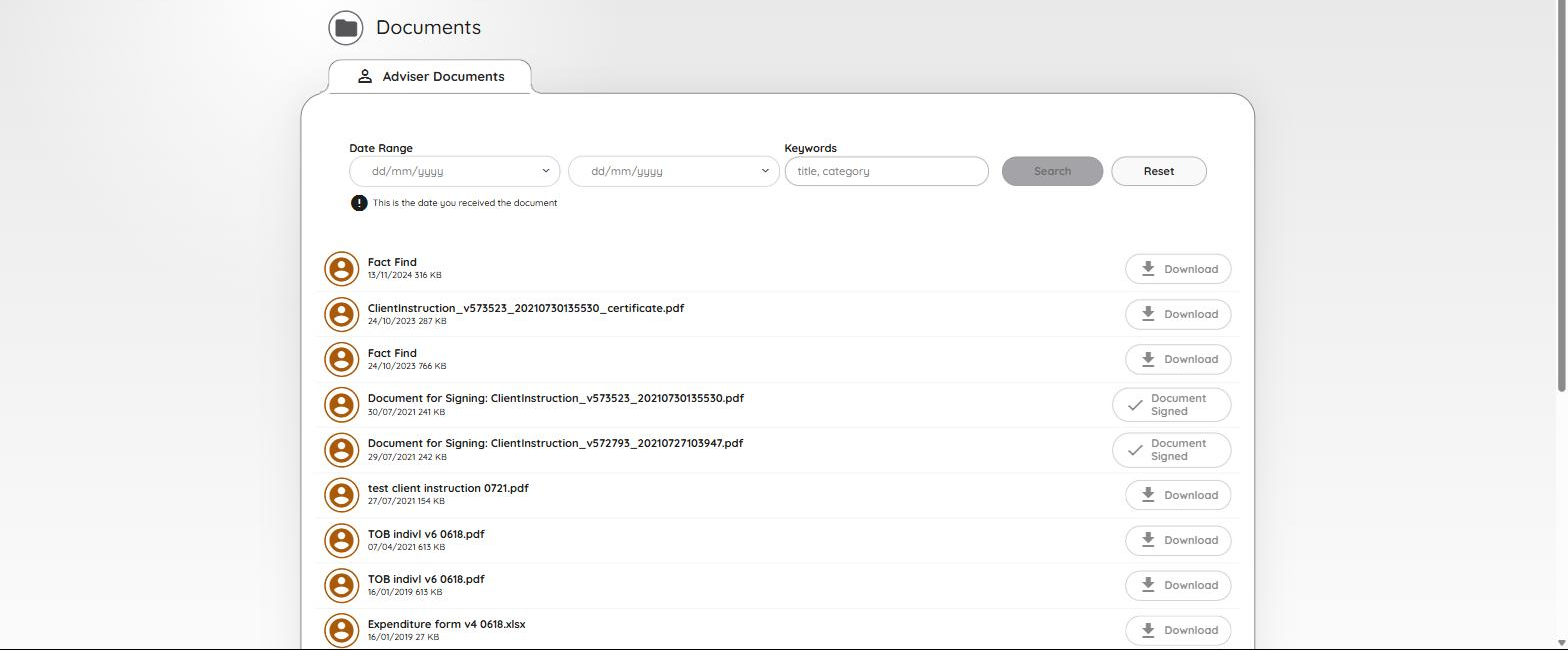Select TOB indivl v6 0618.pdf 07/04/2021 title

point(426,534)
